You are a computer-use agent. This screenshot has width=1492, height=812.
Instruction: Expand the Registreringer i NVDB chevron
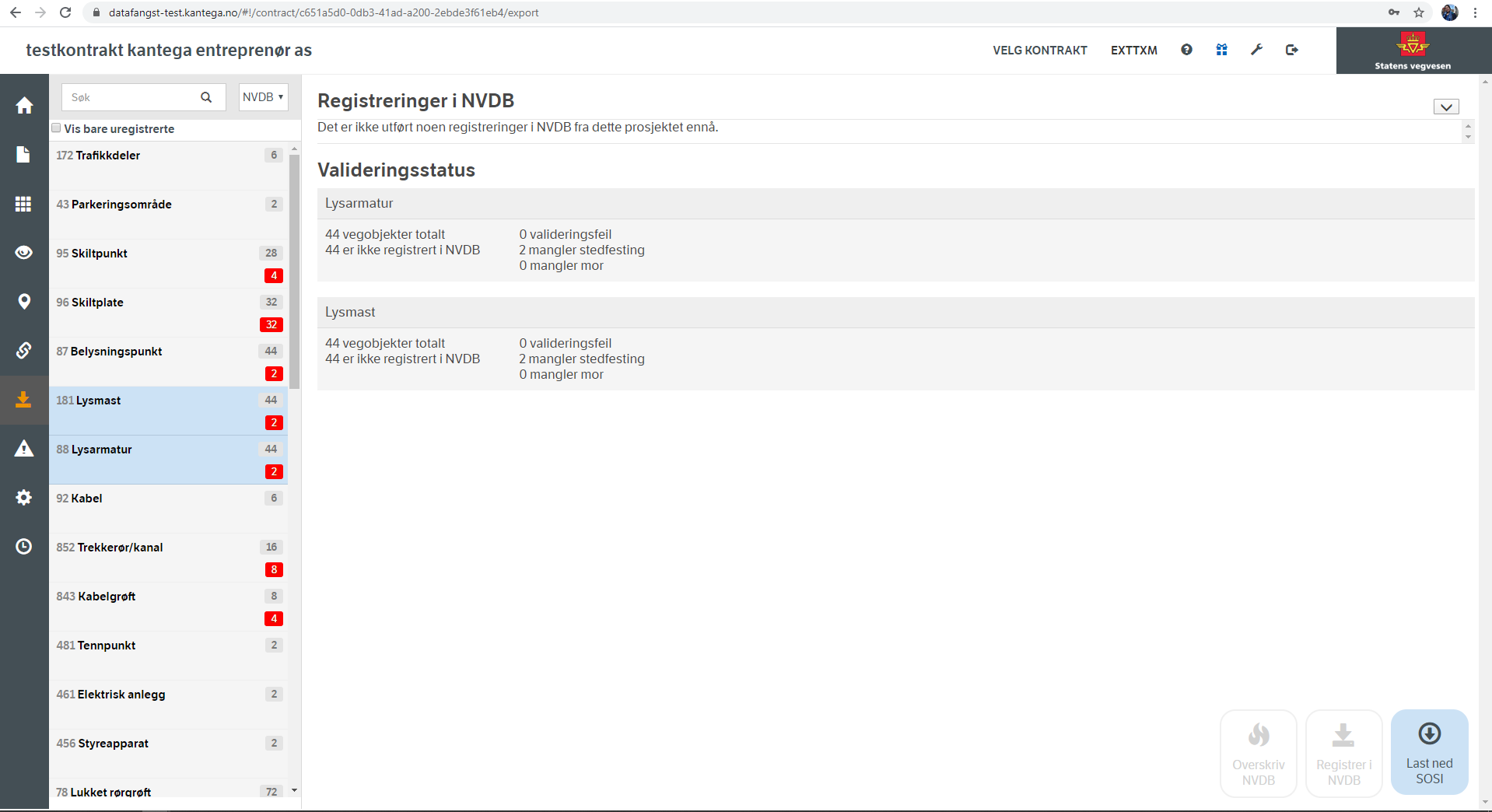[x=1446, y=107]
